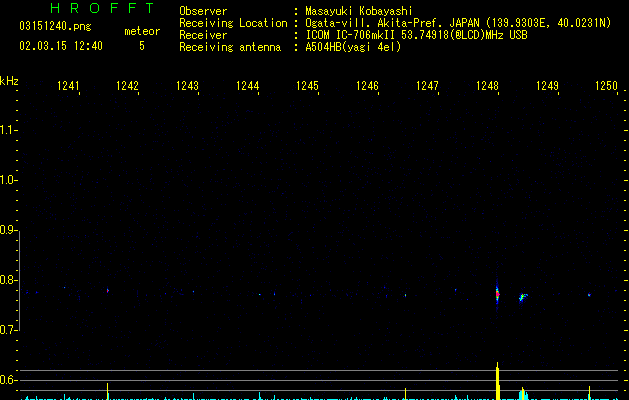Click the receiver ICOM IC-706mkII text
Viewport: 629px width, 400px height.
[x=352, y=35]
